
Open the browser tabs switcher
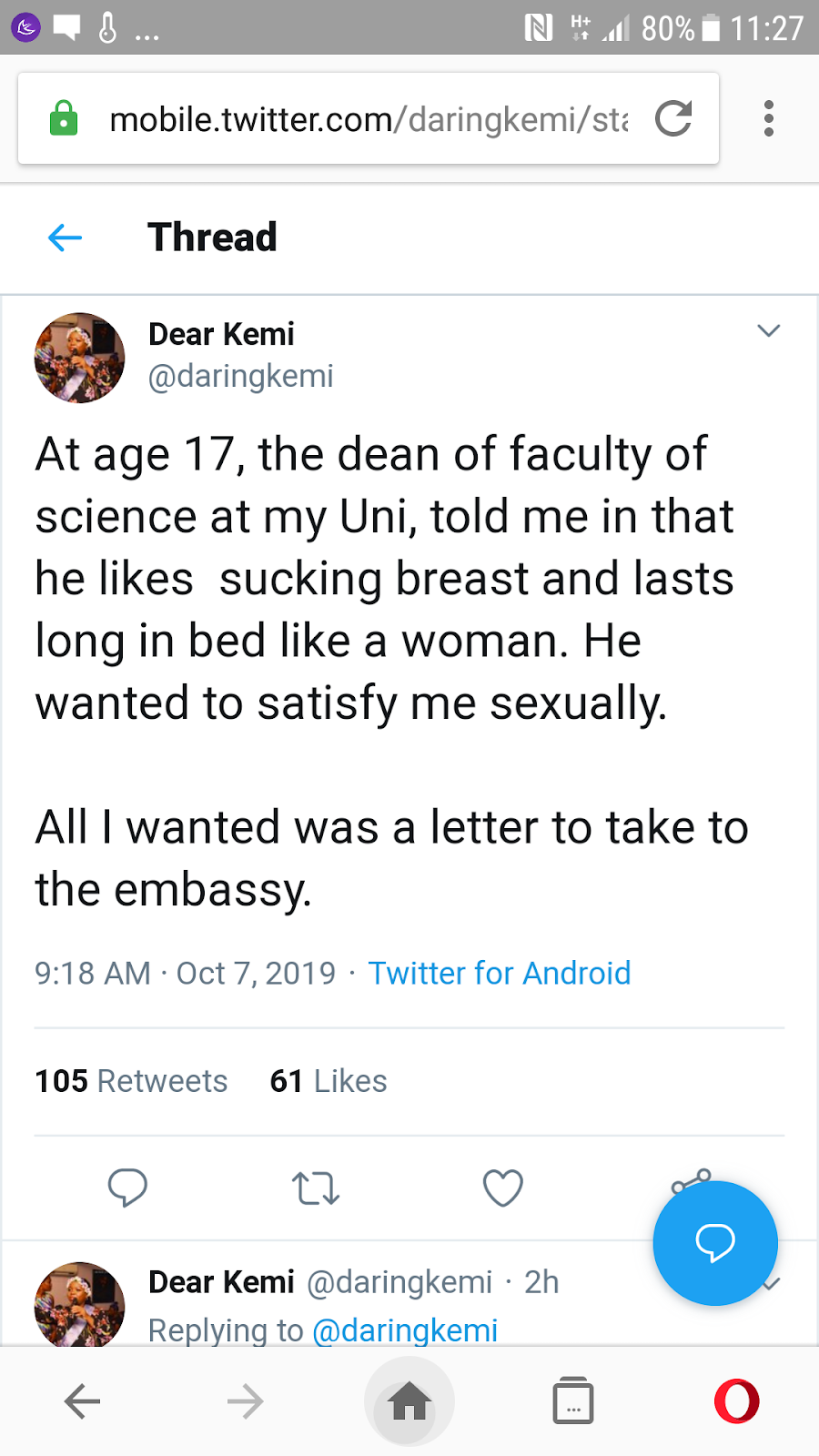click(573, 1401)
